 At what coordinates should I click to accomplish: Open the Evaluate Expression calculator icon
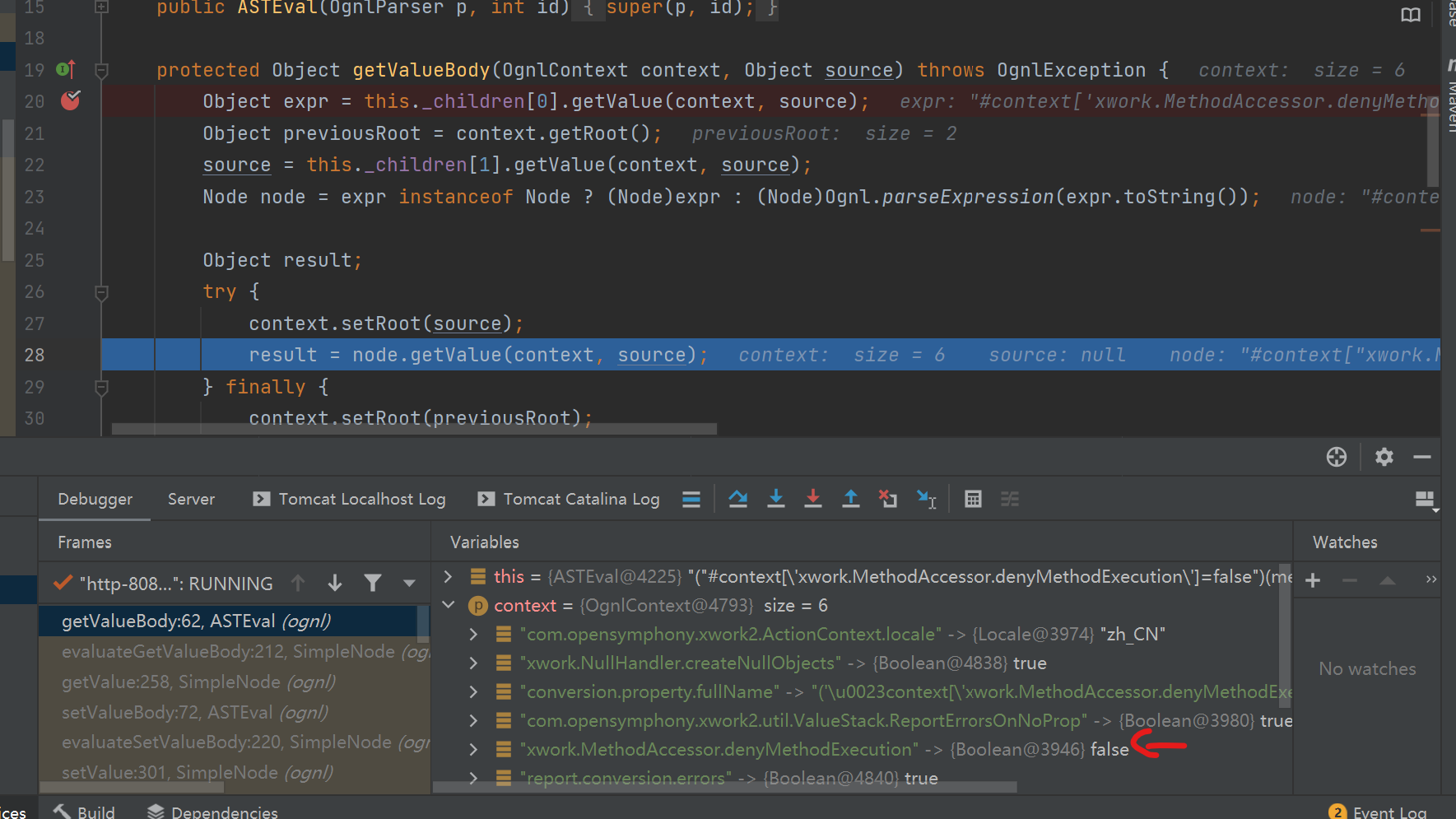coord(973,499)
